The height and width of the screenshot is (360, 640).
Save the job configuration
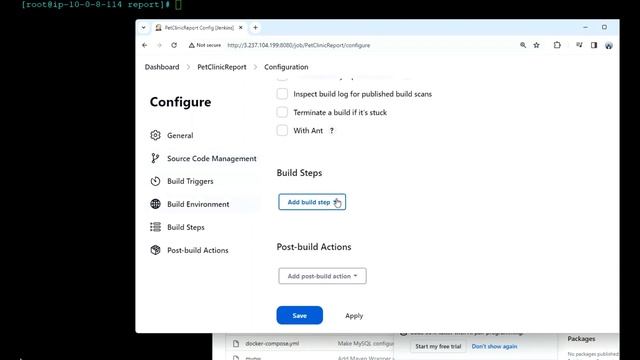pyautogui.click(x=300, y=316)
